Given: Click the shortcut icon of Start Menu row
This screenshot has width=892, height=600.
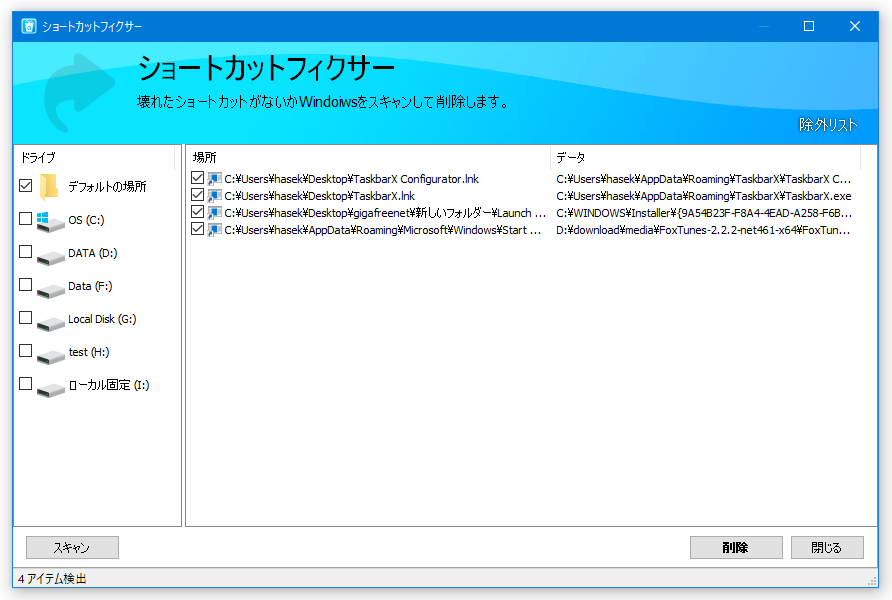Looking at the screenshot, I should (214, 230).
